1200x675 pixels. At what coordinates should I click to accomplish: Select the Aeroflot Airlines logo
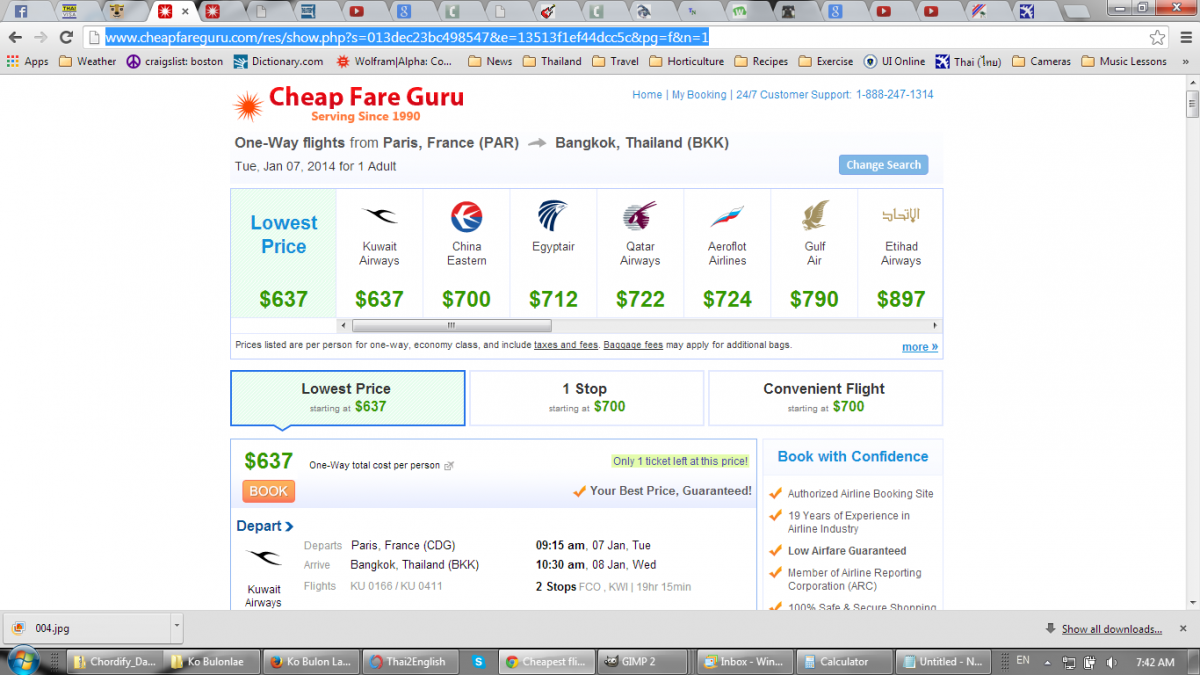coord(727,216)
